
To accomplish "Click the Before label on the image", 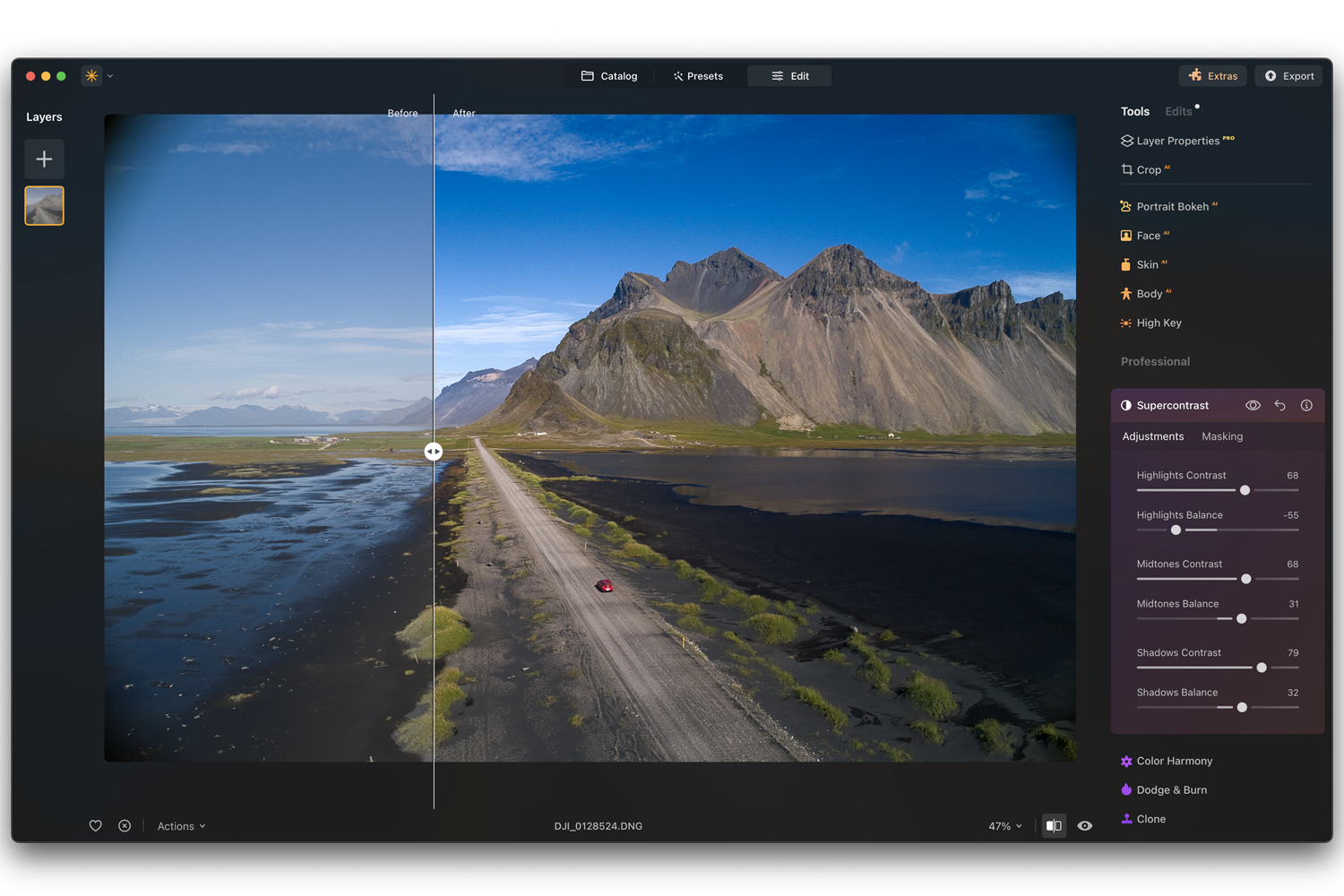I will tap(402, 114).
